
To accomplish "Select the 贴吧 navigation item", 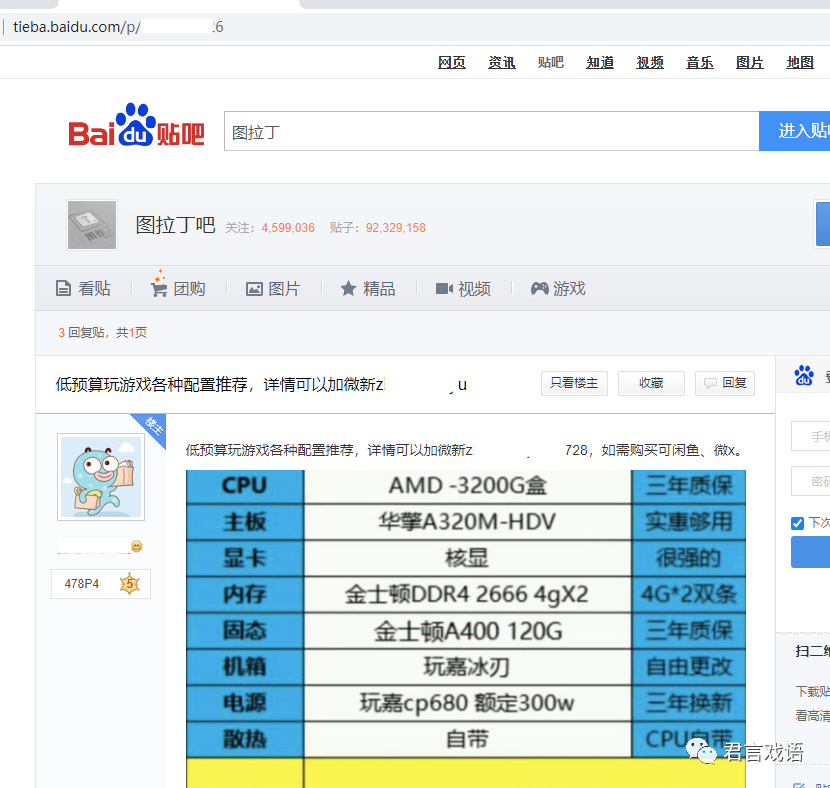I will point(551,62).
